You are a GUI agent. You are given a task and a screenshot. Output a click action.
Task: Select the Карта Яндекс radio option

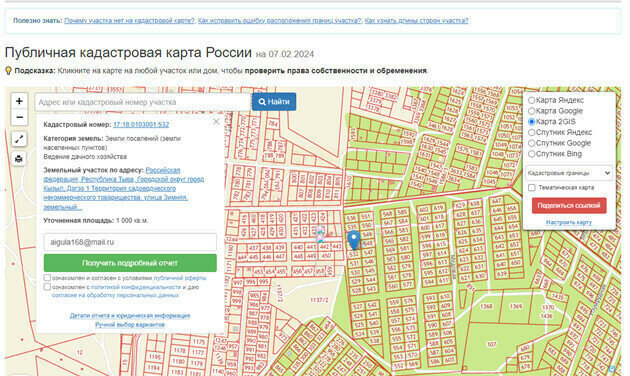point(531,100)
